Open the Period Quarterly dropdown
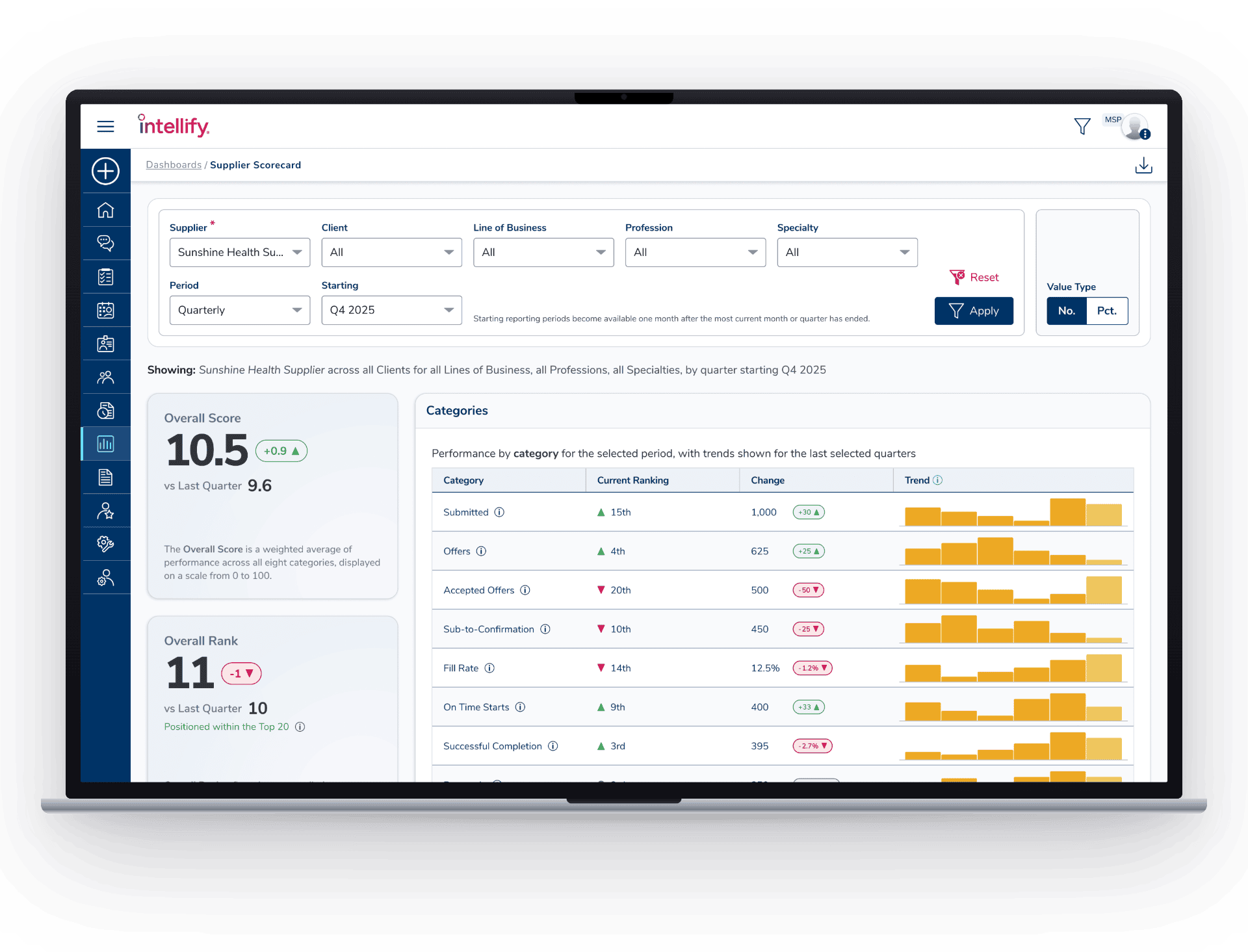The image size is (1248, 952). [x=240, y=310]
